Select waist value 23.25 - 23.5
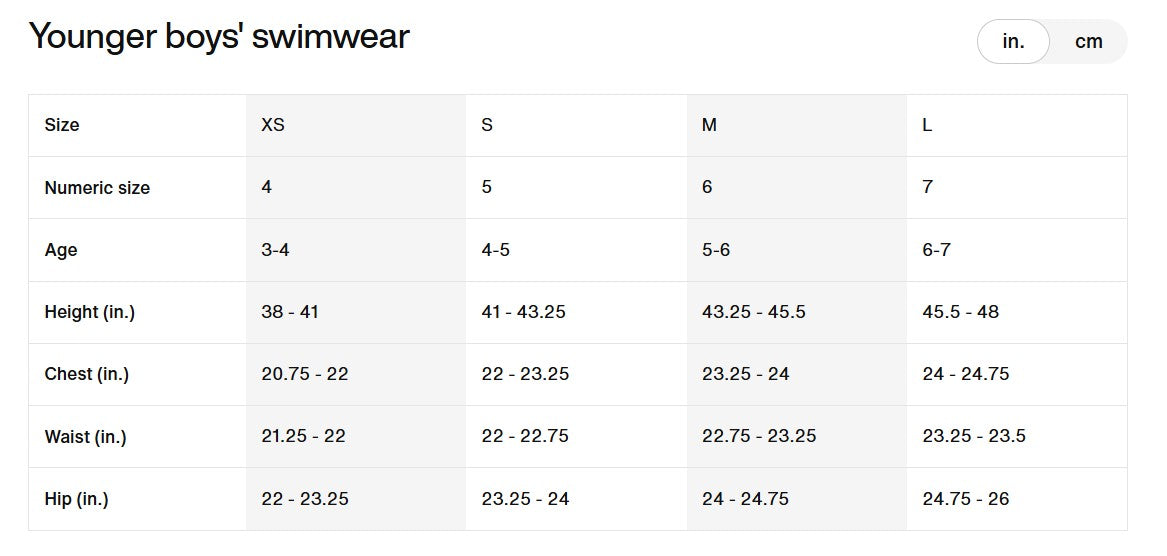Screen dimensions: 1167x556 (x=974, y=437)
